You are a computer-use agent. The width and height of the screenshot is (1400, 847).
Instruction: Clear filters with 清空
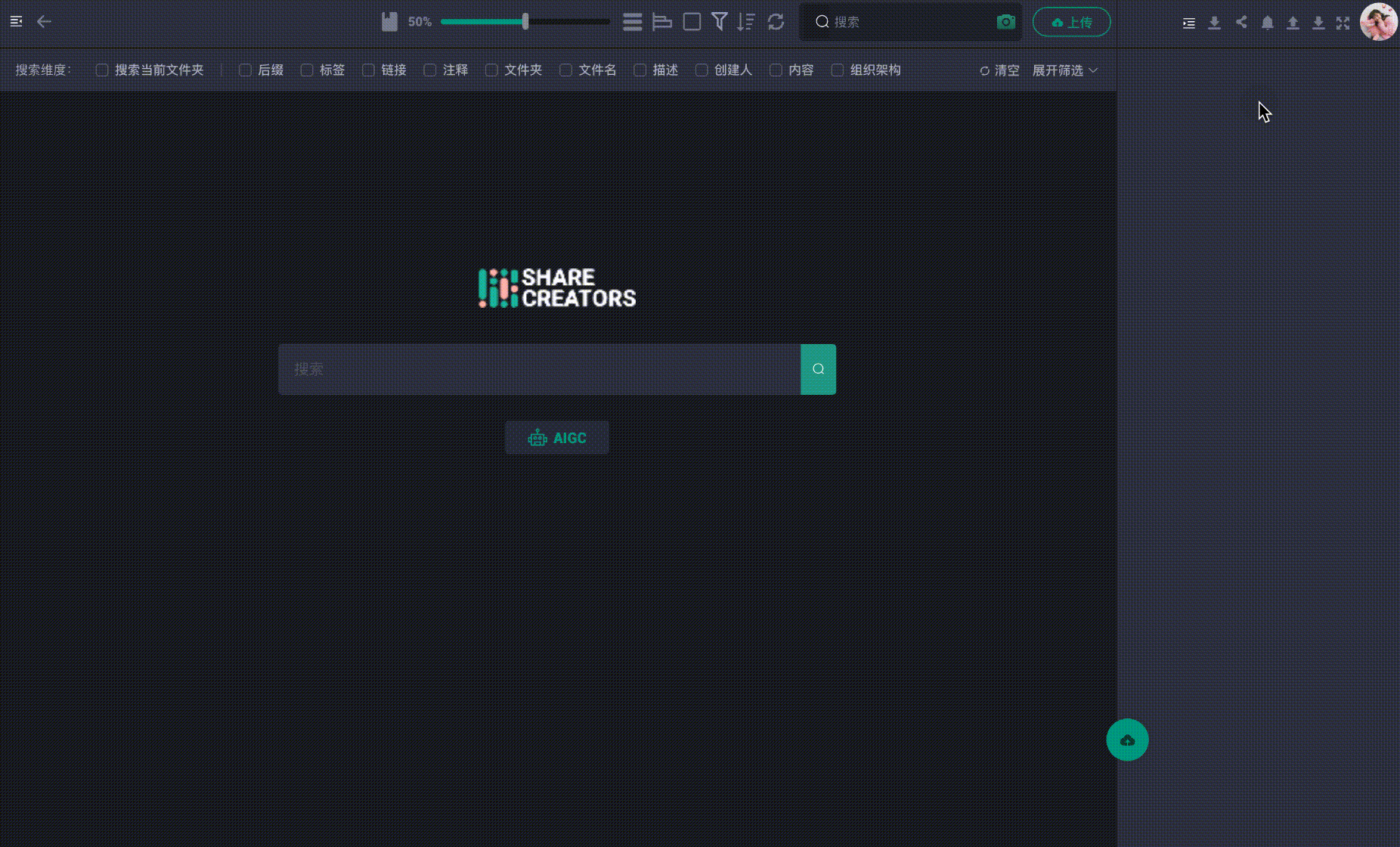[999, 70]
